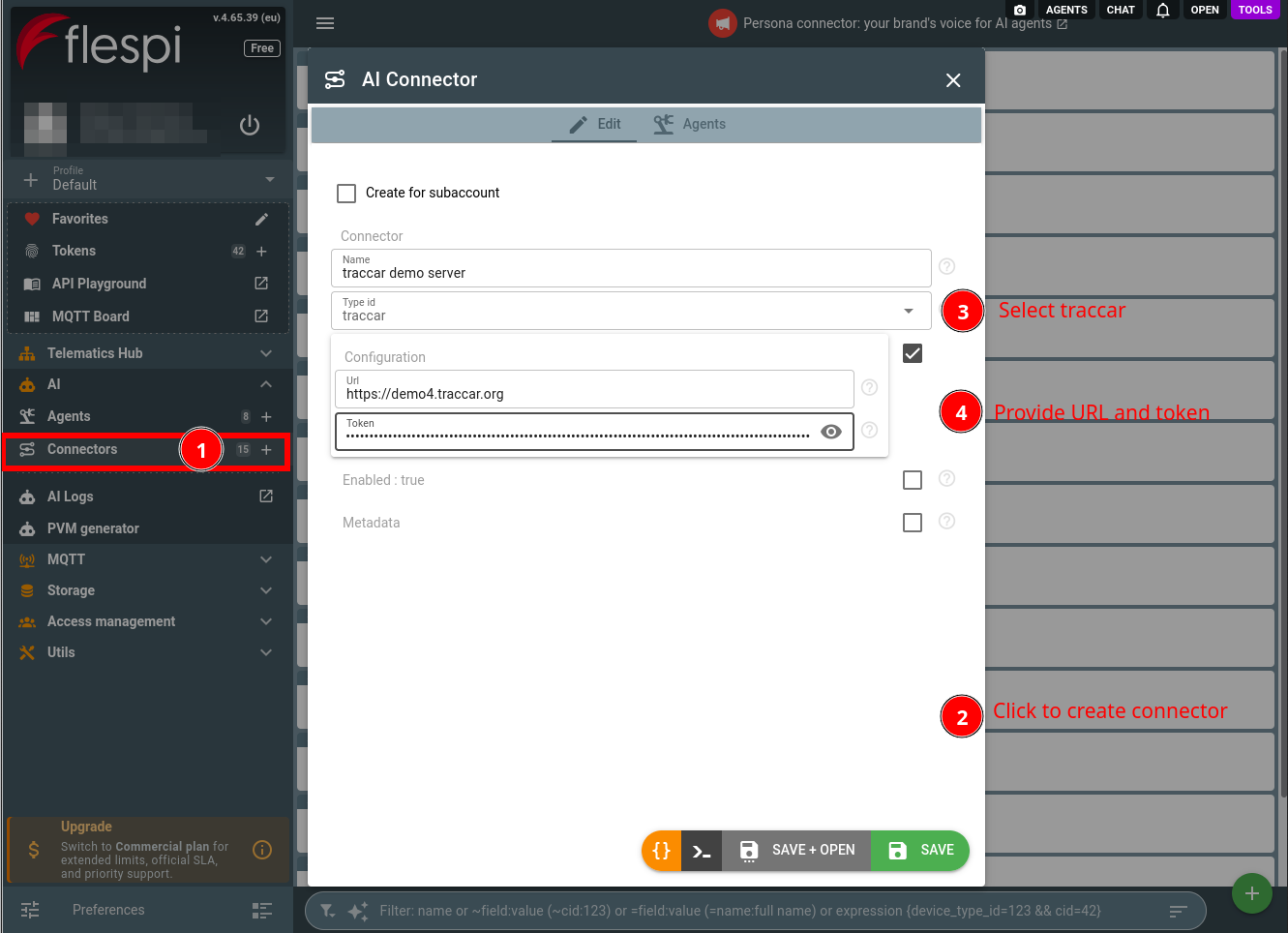This screenshot has height=933, width=1288.
Task: Open API Playground in external window icon
Action: tap(261, 284)
